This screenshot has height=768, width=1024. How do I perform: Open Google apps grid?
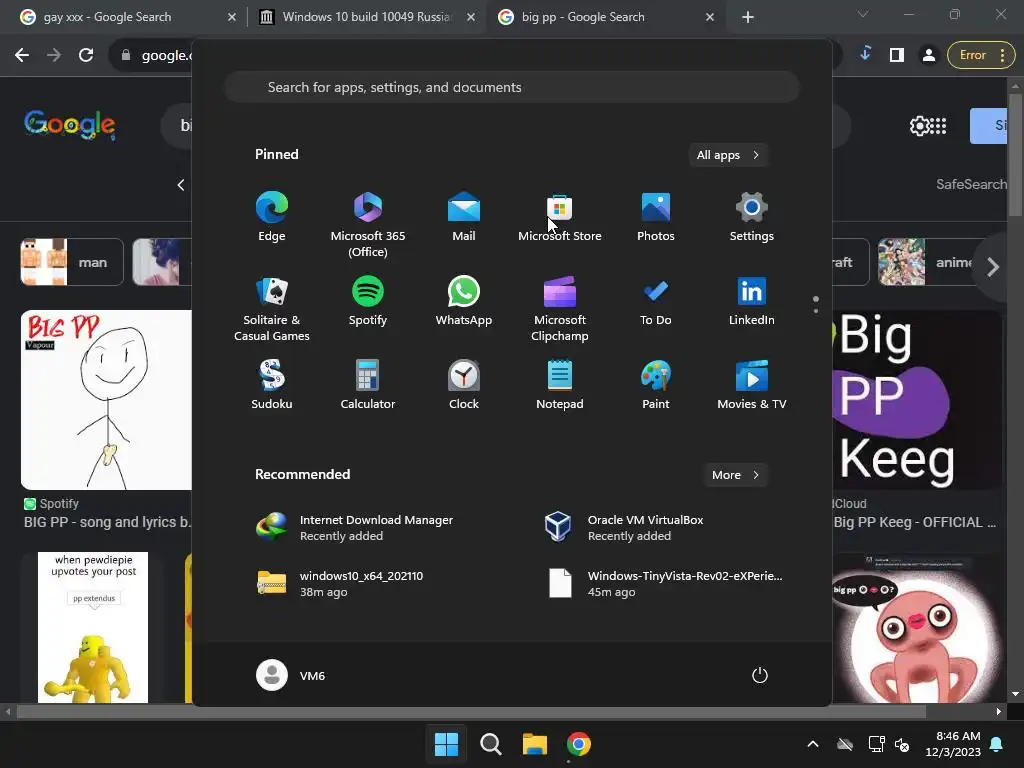coord(938,125)
